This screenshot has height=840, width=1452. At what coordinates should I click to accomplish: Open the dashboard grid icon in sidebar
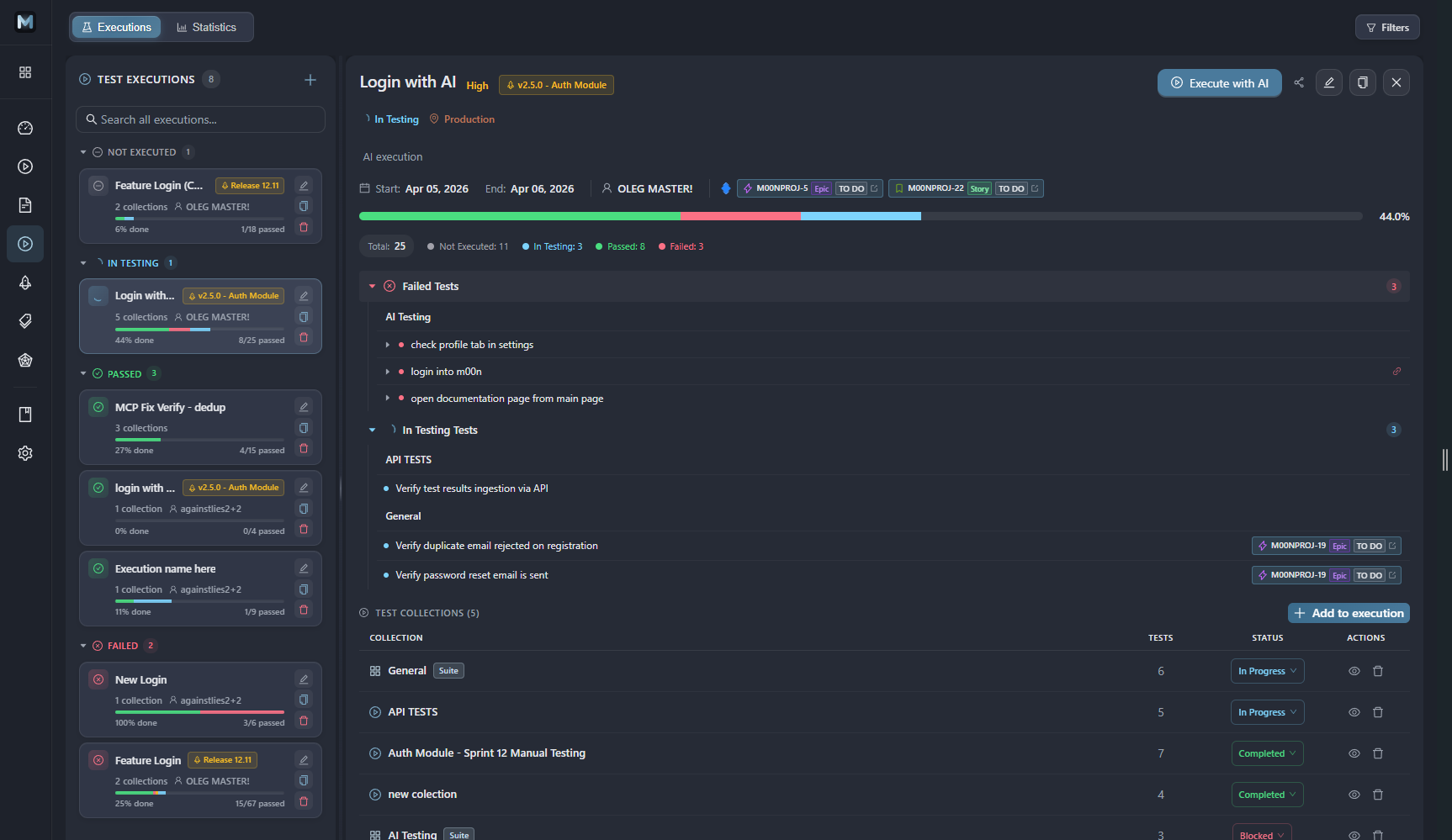click(25, 72)
